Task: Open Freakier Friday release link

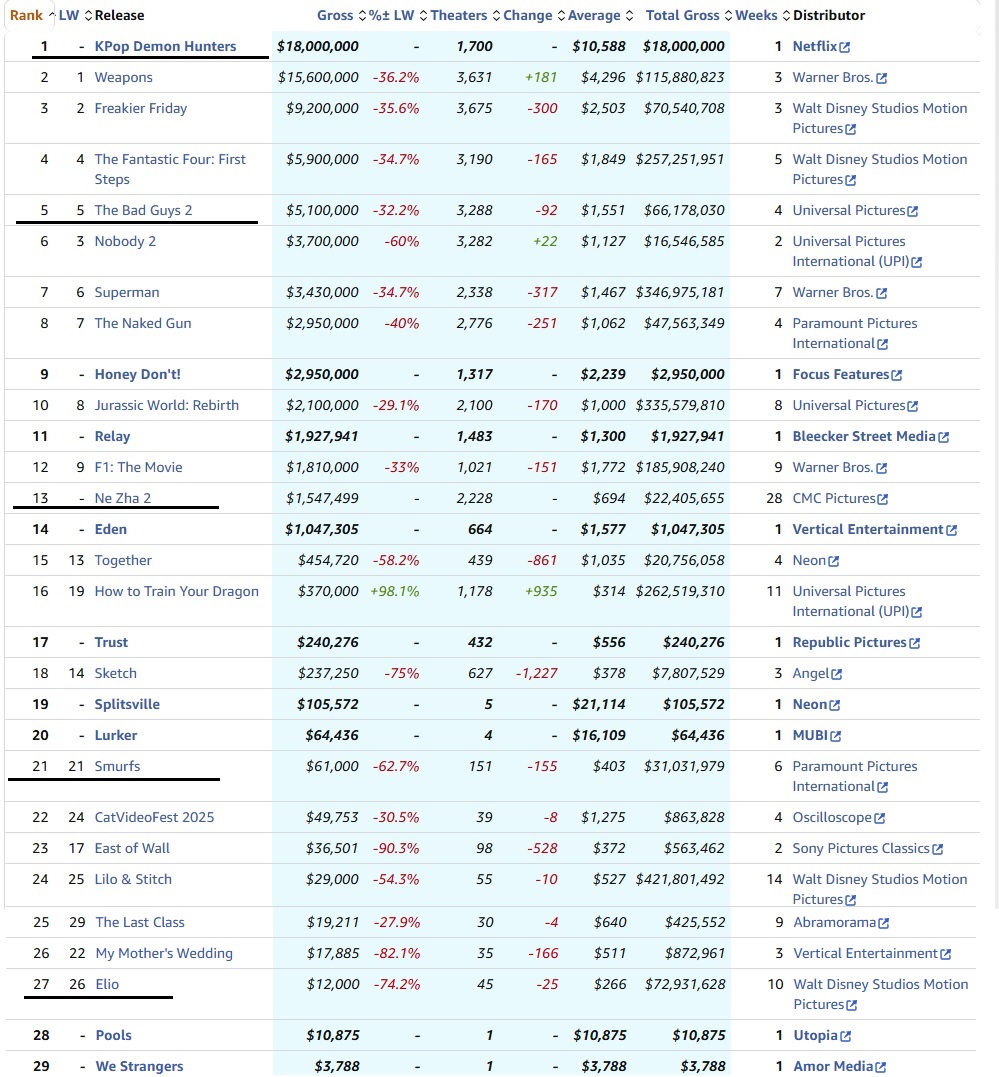Action: 140,108
